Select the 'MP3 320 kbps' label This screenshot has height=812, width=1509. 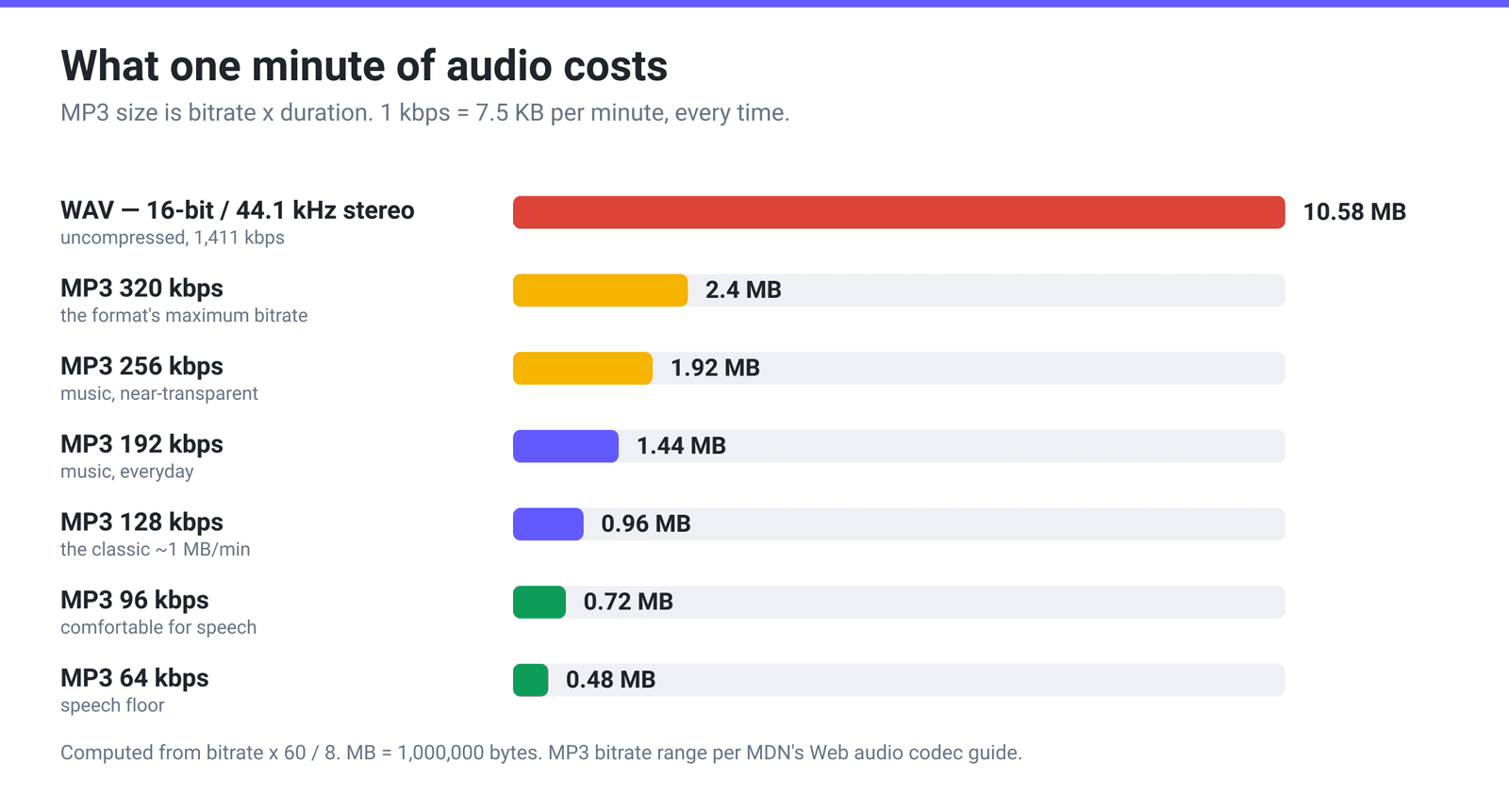pyautogui.click(x=141, y=289)
